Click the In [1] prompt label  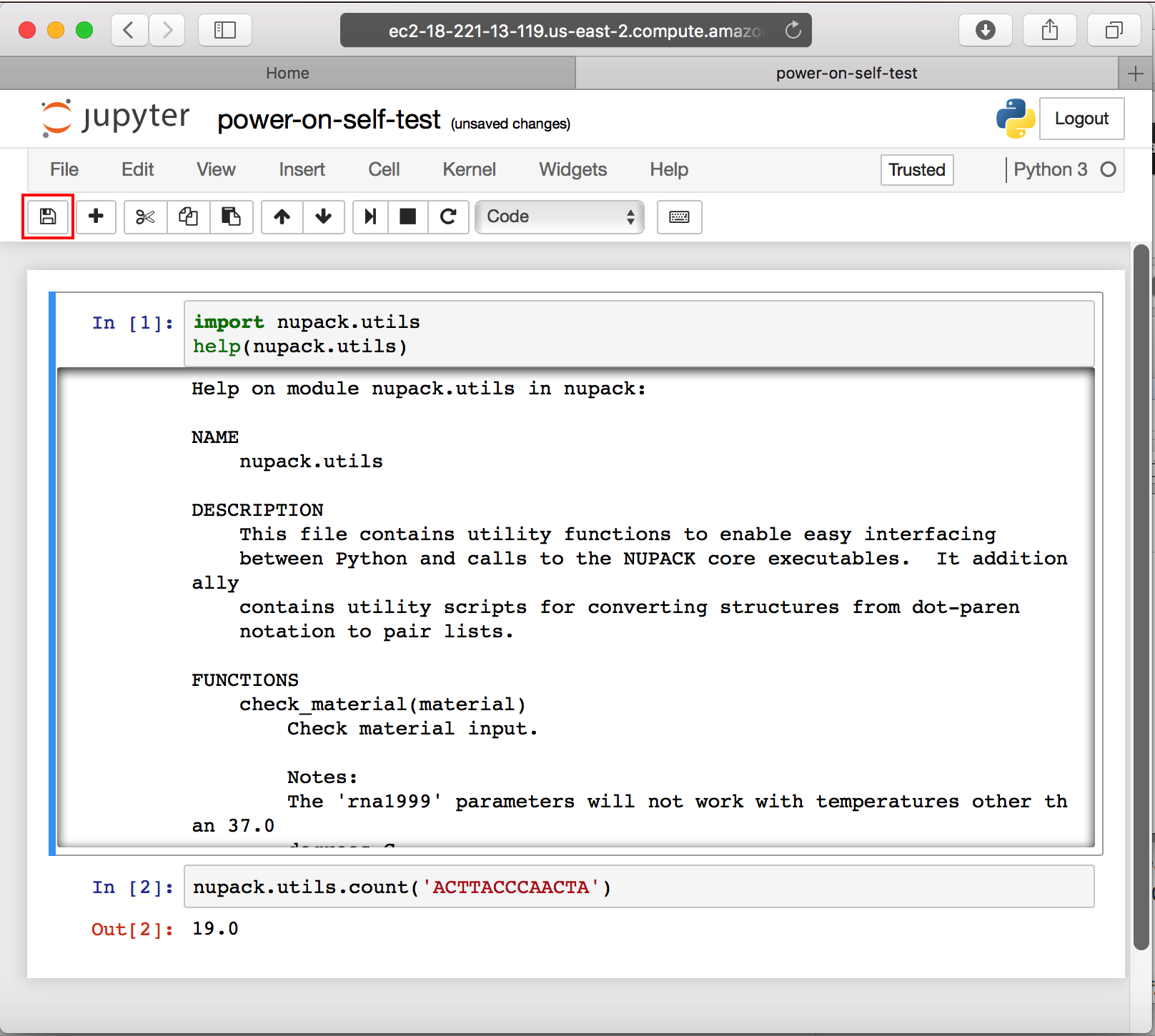pos(133,323)
